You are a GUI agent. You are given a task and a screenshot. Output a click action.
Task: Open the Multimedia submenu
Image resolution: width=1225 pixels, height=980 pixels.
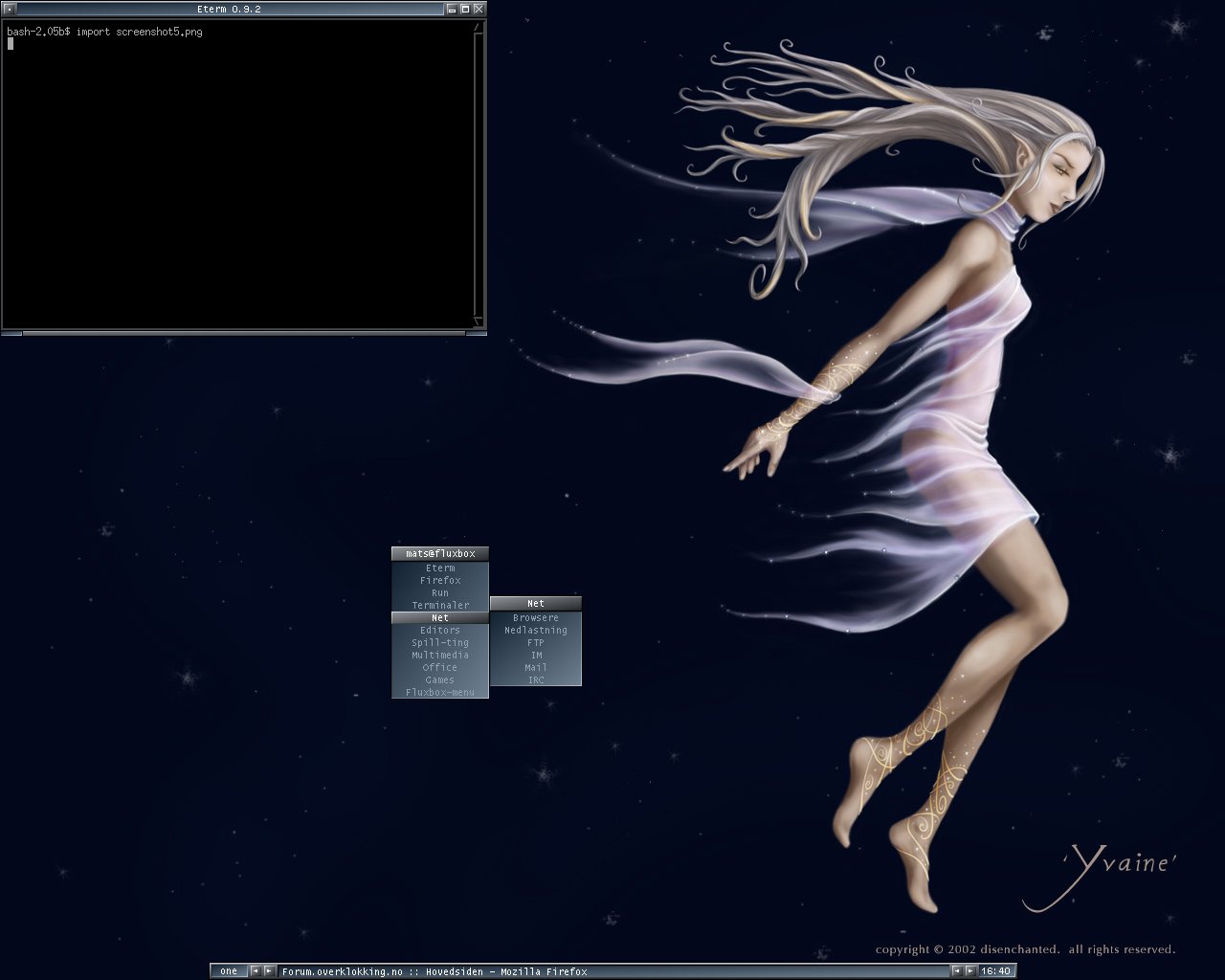point(440,656)
